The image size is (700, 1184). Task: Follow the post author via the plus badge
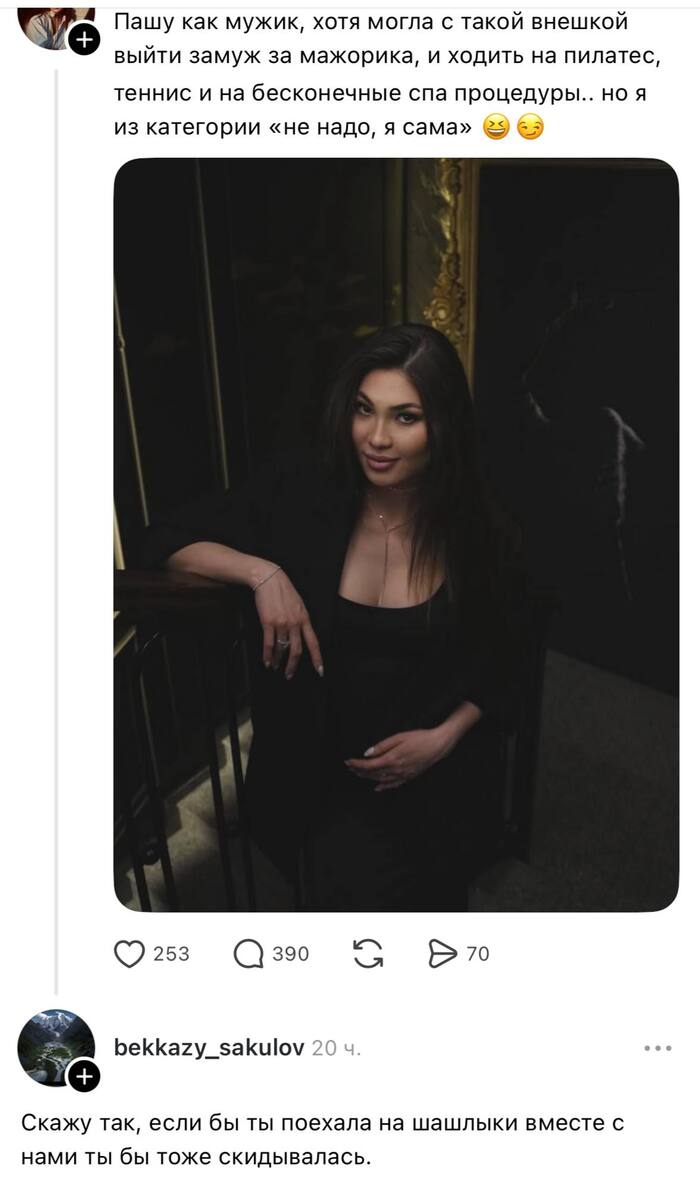[85, 40]
